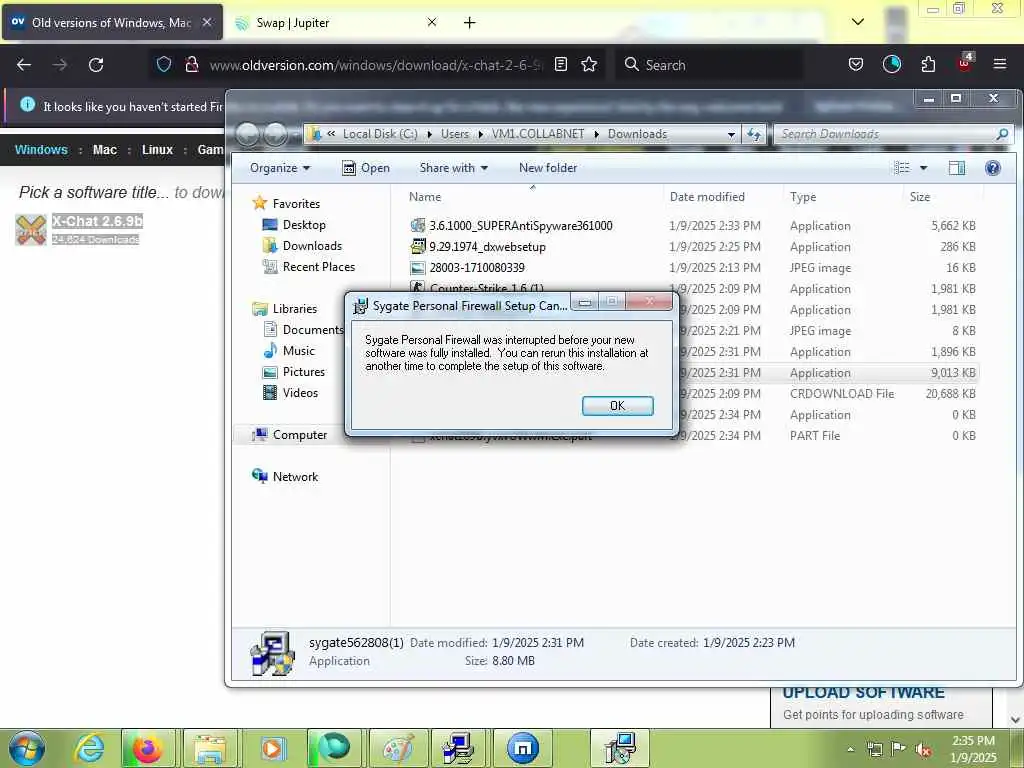Open the view options dropdown arrow
1024x768 pixels.
point(923,168)
